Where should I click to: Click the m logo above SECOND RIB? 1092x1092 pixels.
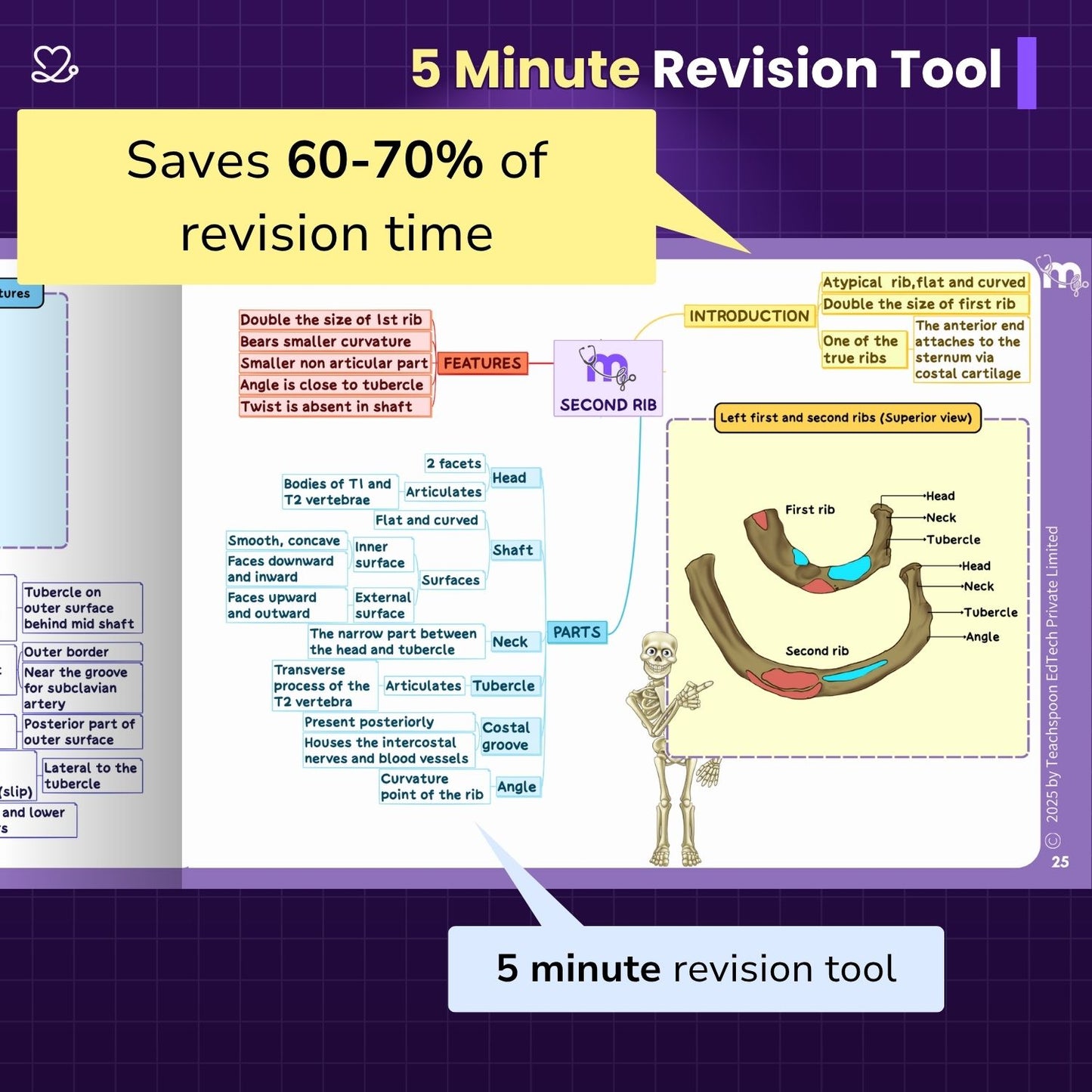point(607,367)
